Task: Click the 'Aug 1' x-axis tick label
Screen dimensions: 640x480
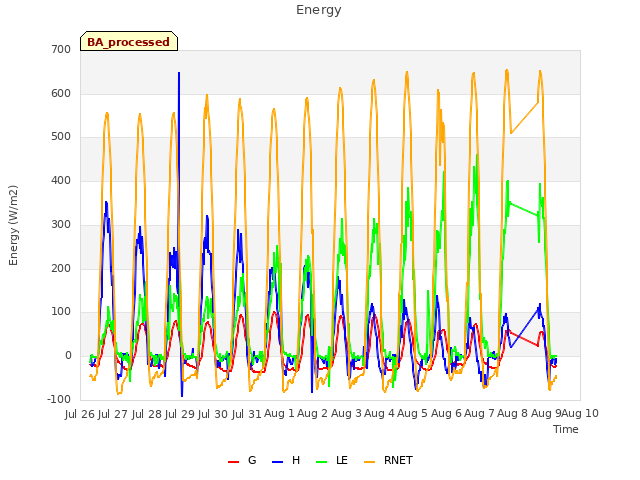Action: pos(279,414)
